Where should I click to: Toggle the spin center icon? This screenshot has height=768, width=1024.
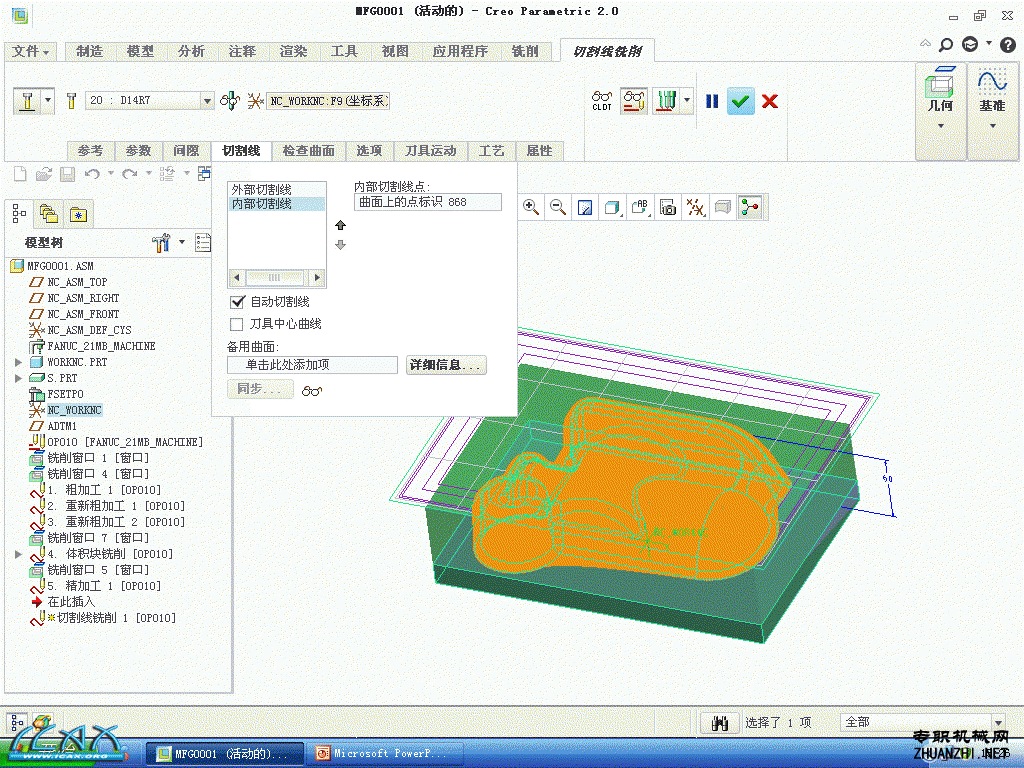pyautogui.click(x=750, y=208)
